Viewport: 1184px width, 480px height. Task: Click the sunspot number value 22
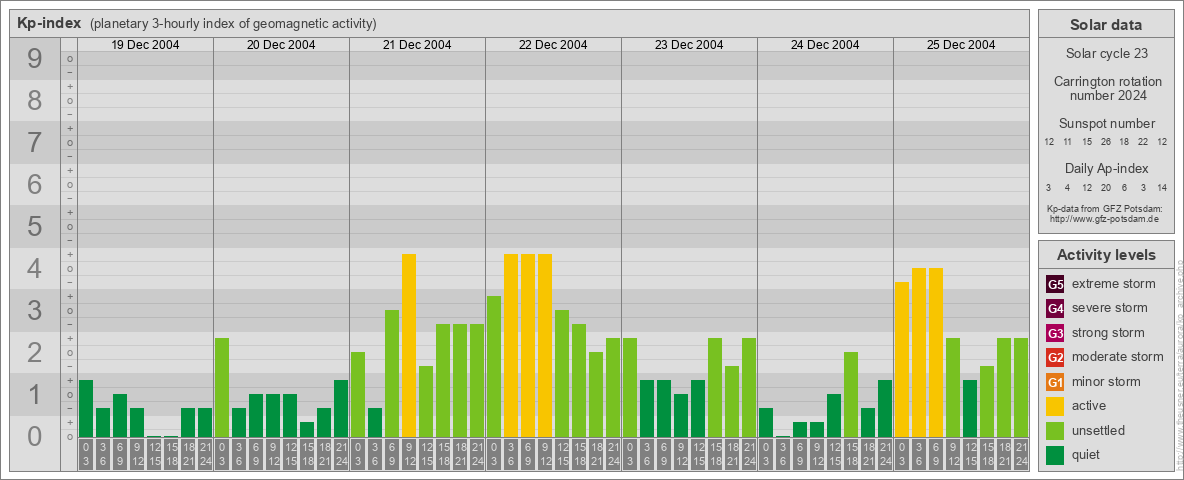click(1142, 142)
